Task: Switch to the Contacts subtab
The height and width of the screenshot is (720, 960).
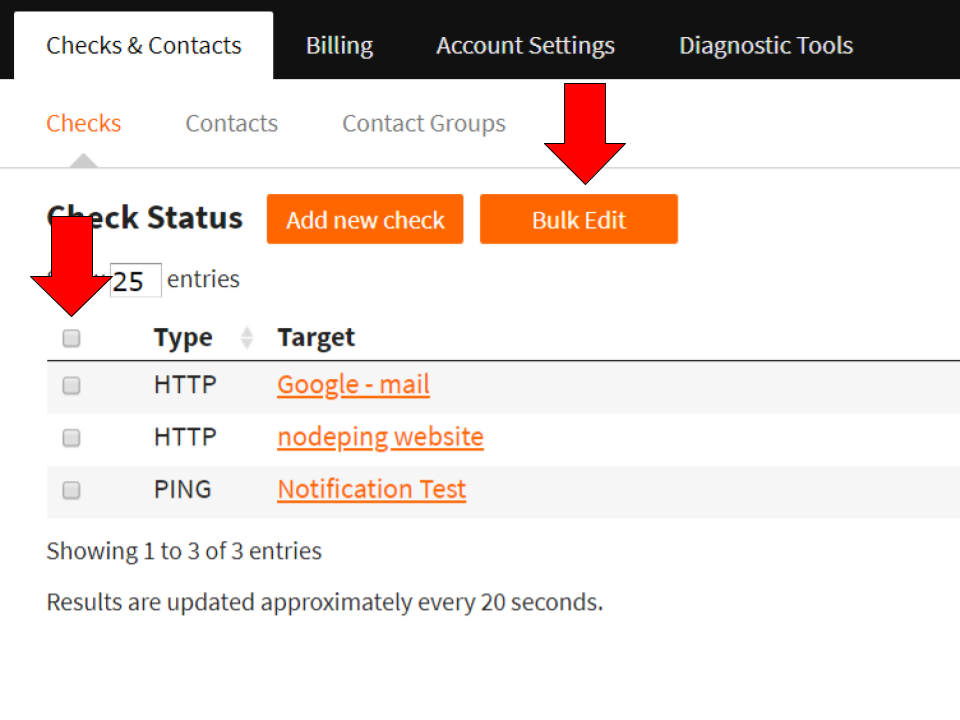Action: pyautogui.click(x=231, y=123)
